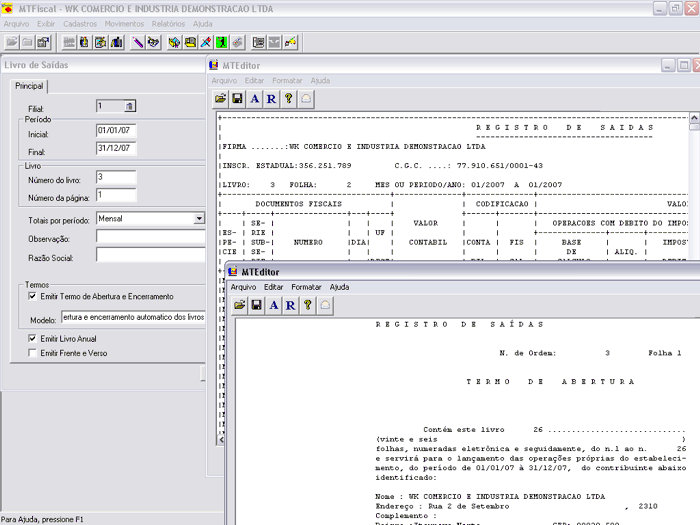Click the save diskette icon in front MTEditor
700x525 pixels.
tap(257, 305)
